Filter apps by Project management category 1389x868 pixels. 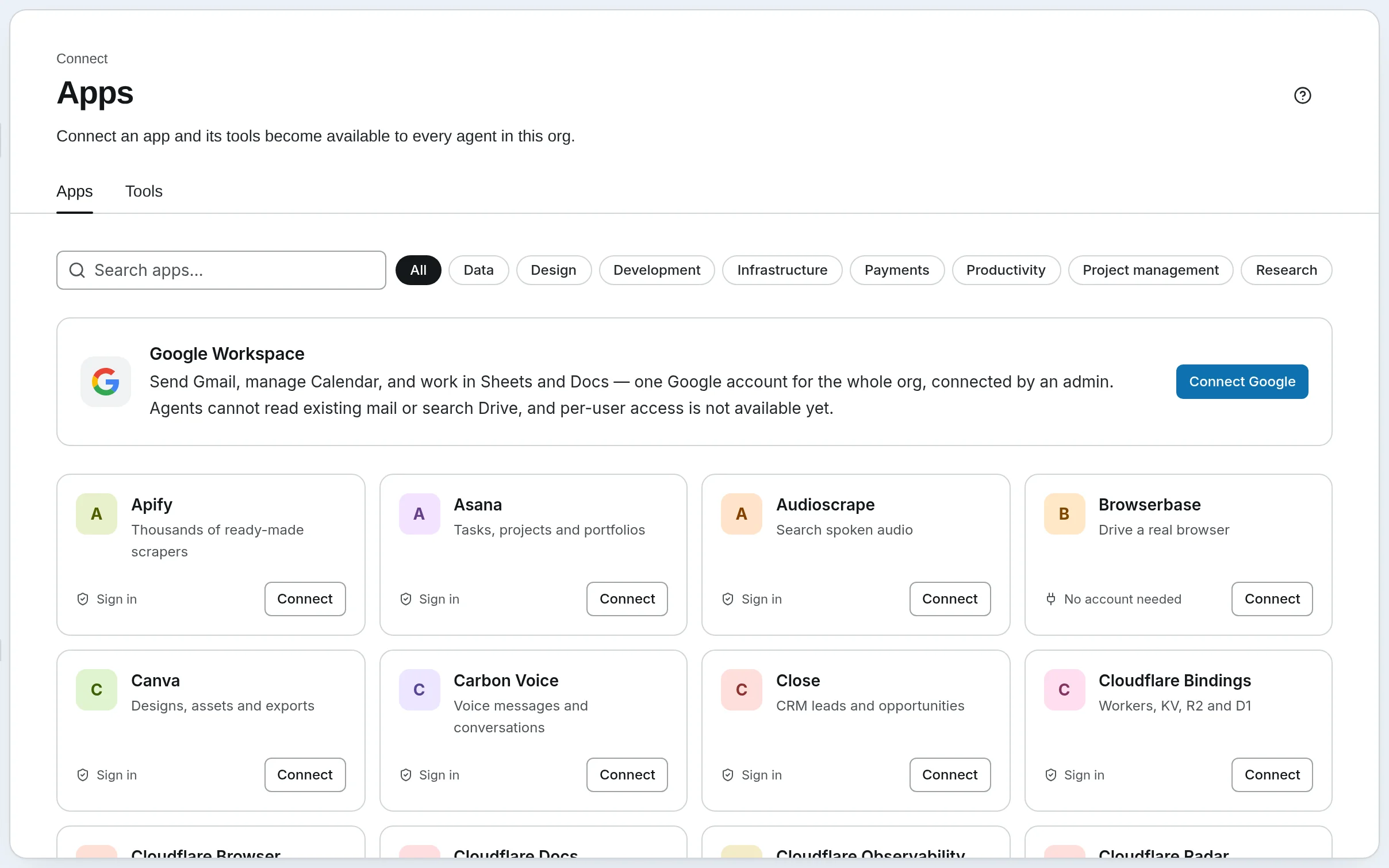pos(1151,270)
